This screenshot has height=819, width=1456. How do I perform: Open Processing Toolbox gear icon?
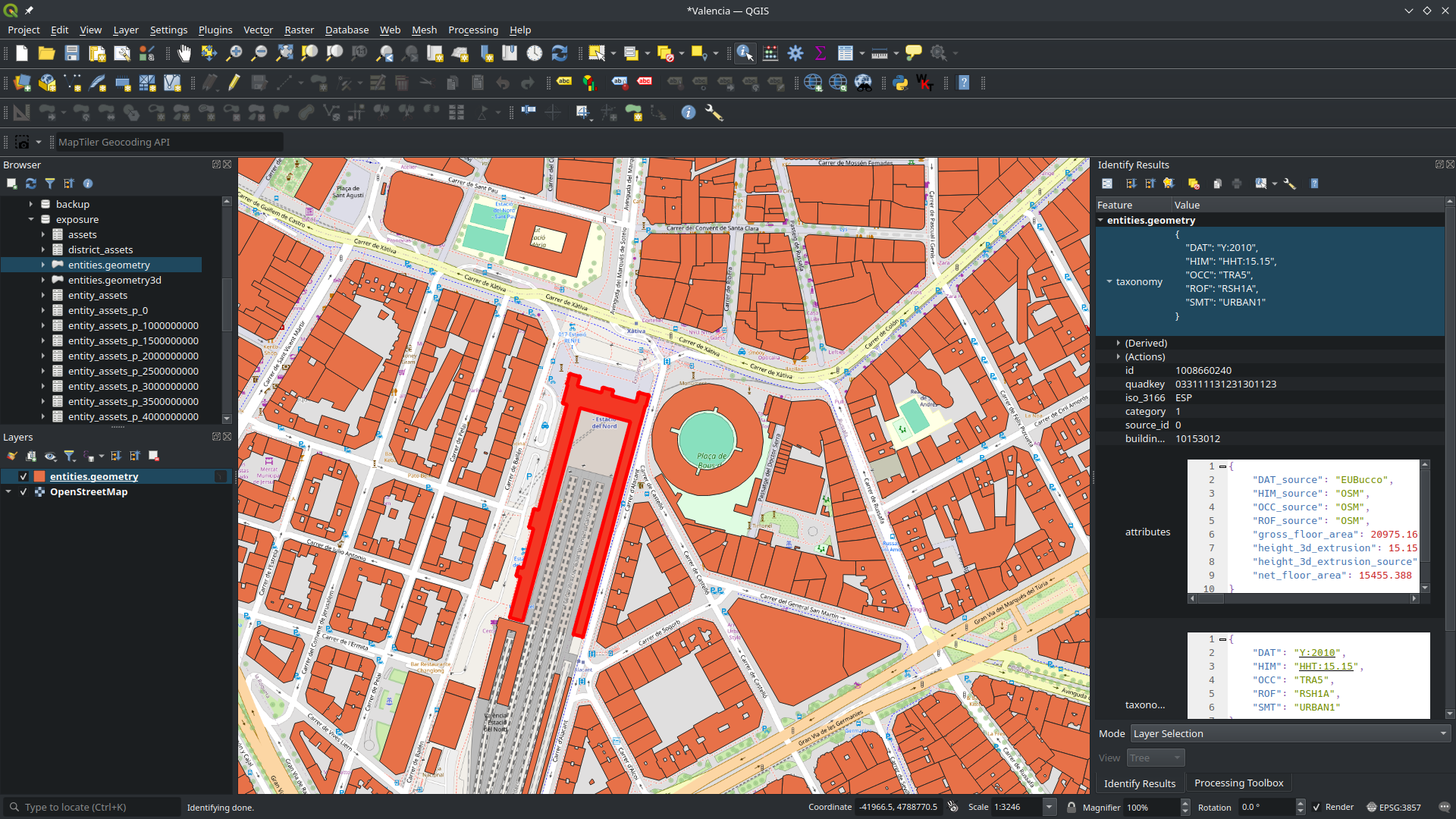pos(795,53)
